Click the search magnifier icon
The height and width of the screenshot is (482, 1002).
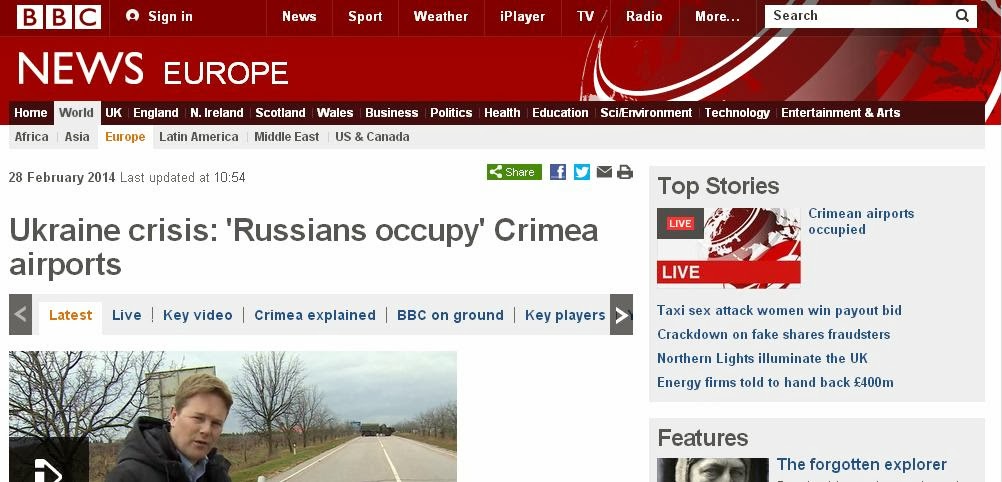point(962,16)
